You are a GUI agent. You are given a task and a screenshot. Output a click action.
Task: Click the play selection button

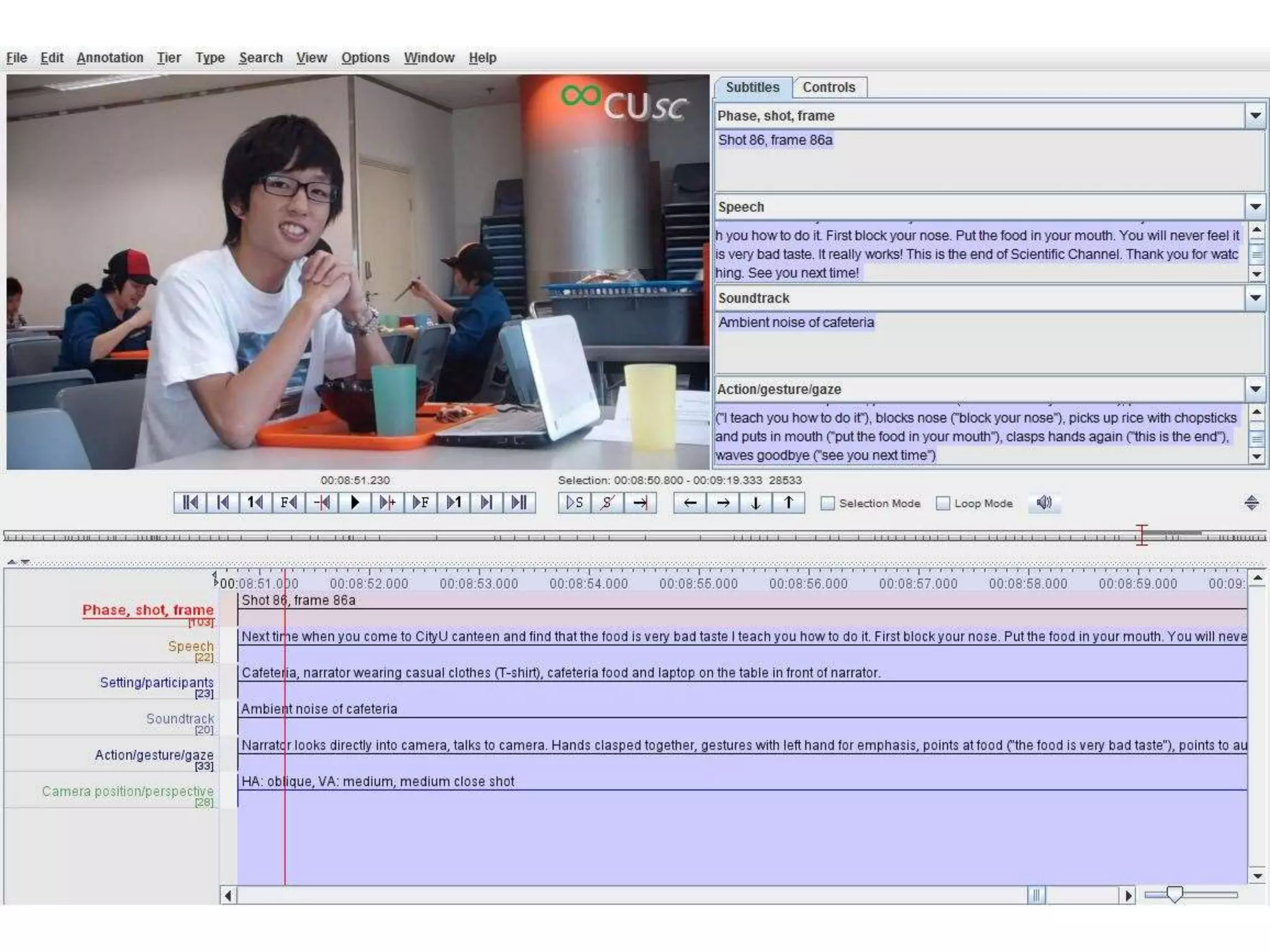click(x=574, y=503)
